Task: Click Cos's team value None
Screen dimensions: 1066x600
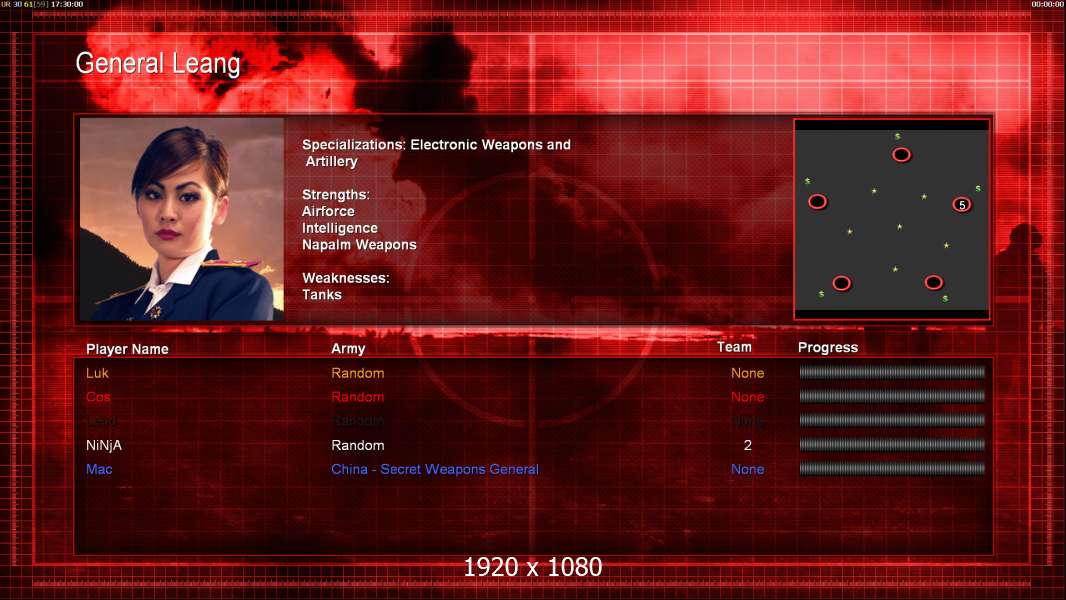Action: pos(747,397)
